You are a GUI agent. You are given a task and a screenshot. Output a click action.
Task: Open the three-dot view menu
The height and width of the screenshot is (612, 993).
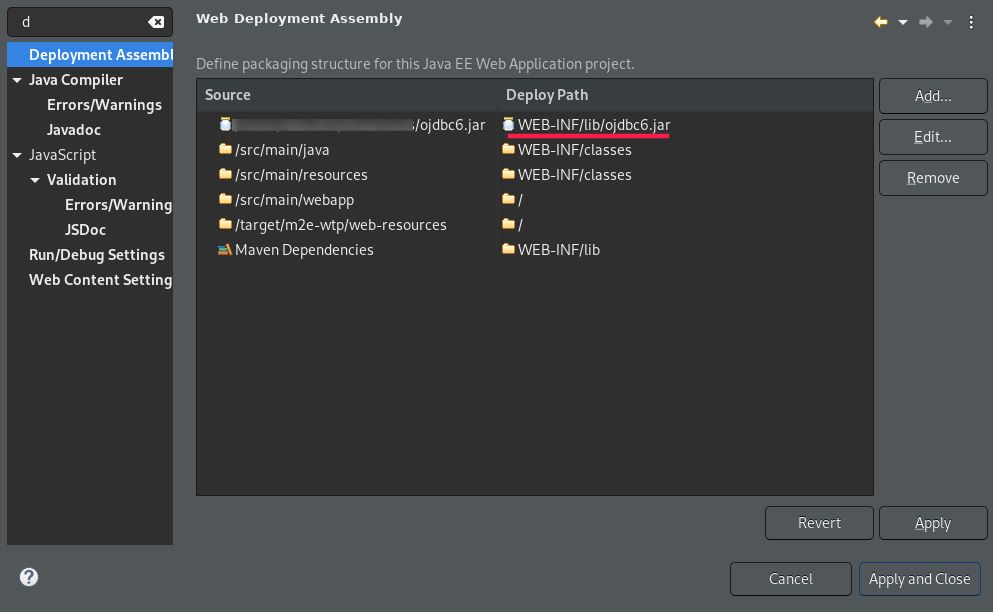tap(971, 22)
